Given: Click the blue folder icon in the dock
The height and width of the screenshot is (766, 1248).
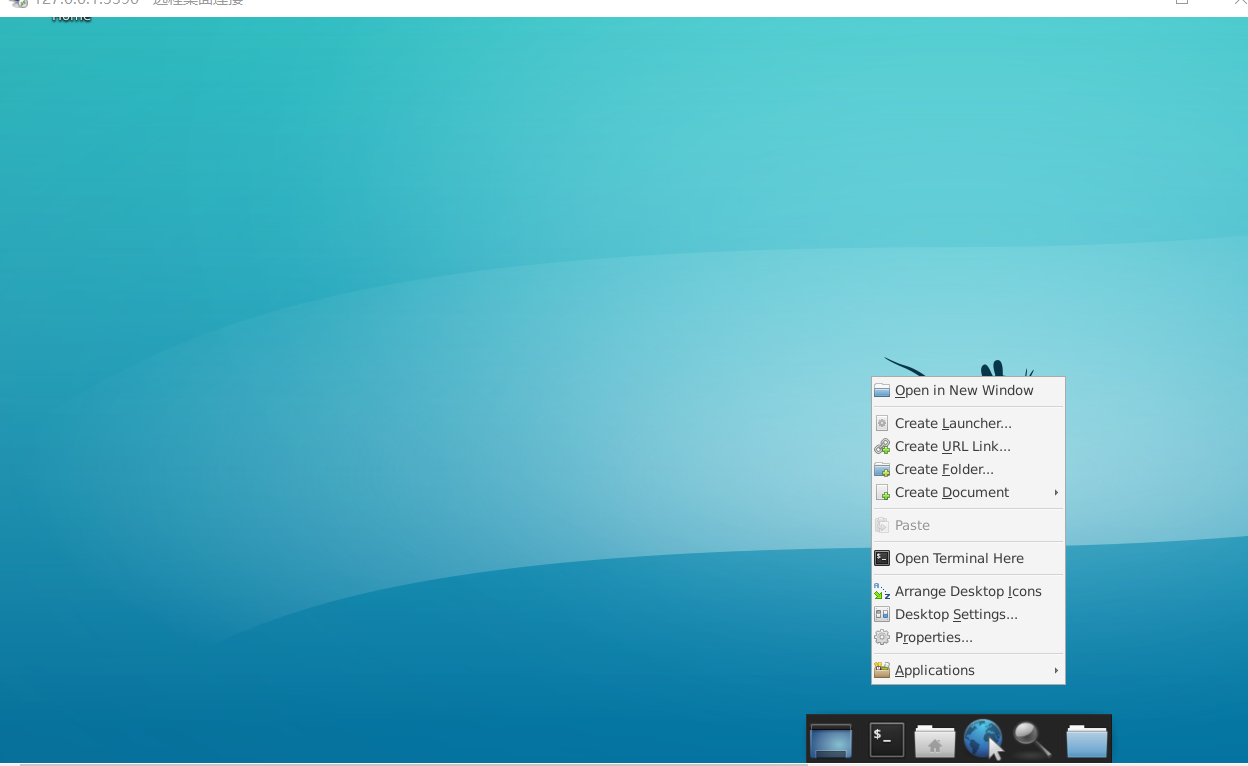Looking at the screenshot, I should (1087, 741).
